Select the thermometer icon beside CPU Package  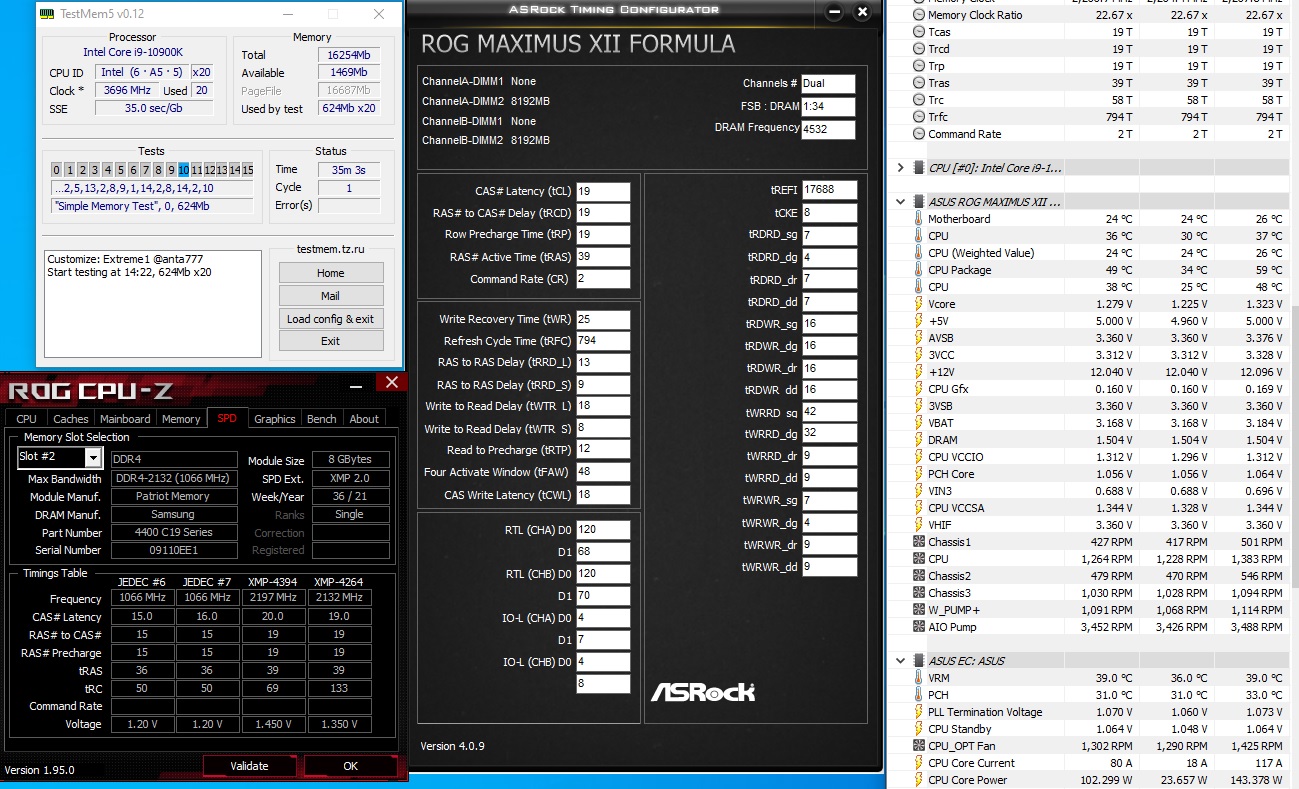(919, 270)
